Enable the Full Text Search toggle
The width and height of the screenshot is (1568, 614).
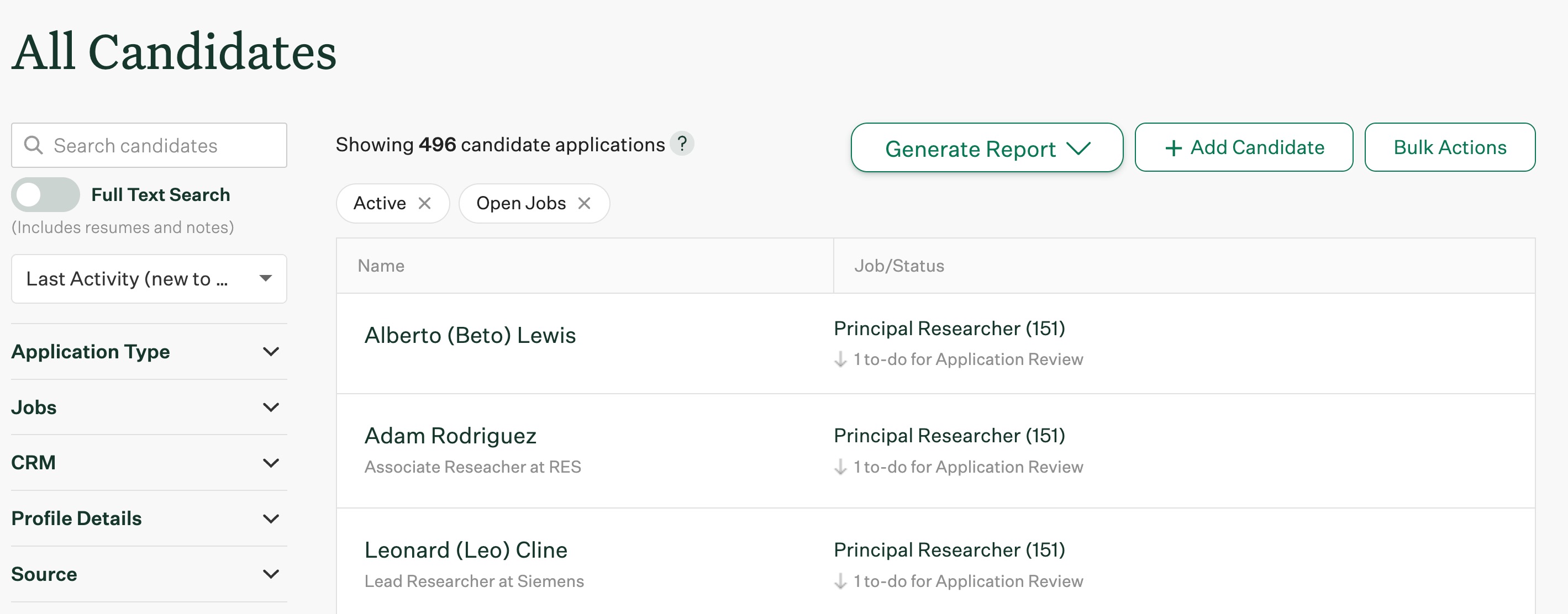(x=45, y=195)
